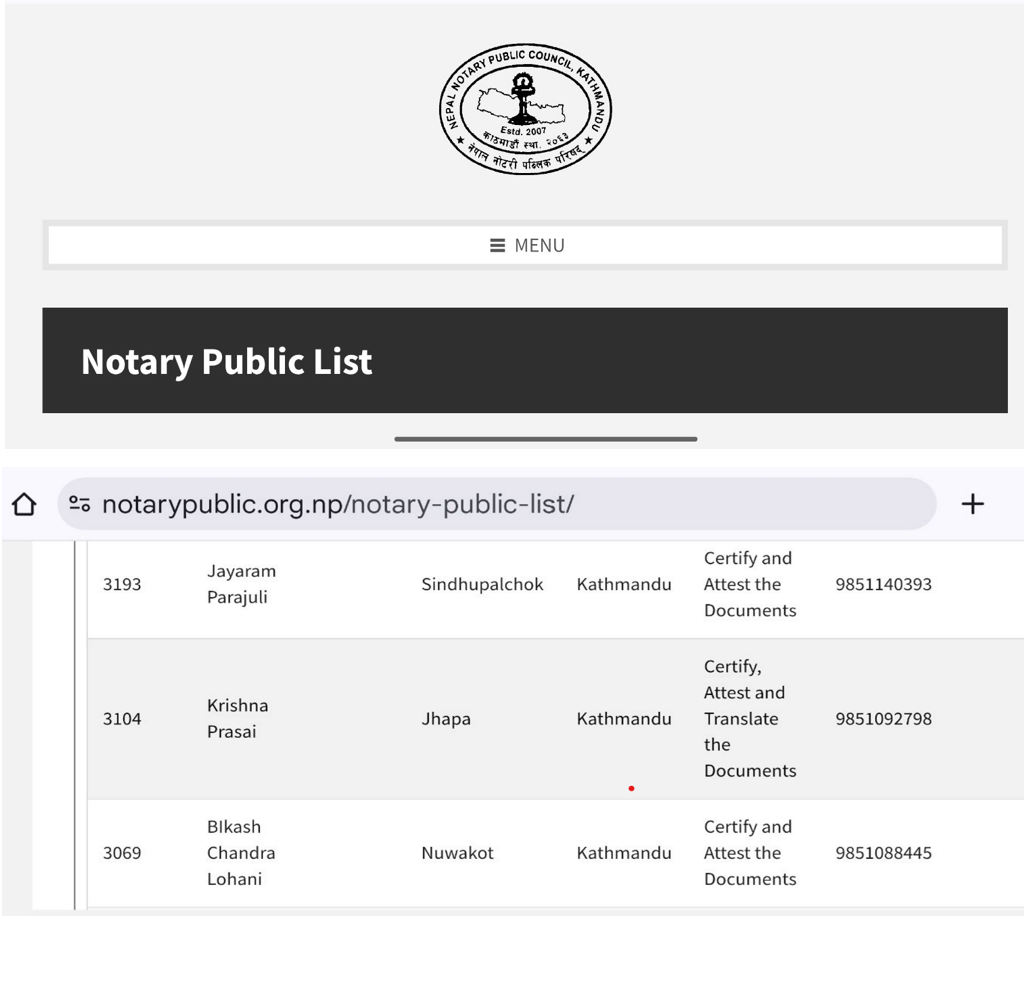1024x1006 pixels.
Task: Click Certify and Attest the Documents text
Action: click(749, 584)
